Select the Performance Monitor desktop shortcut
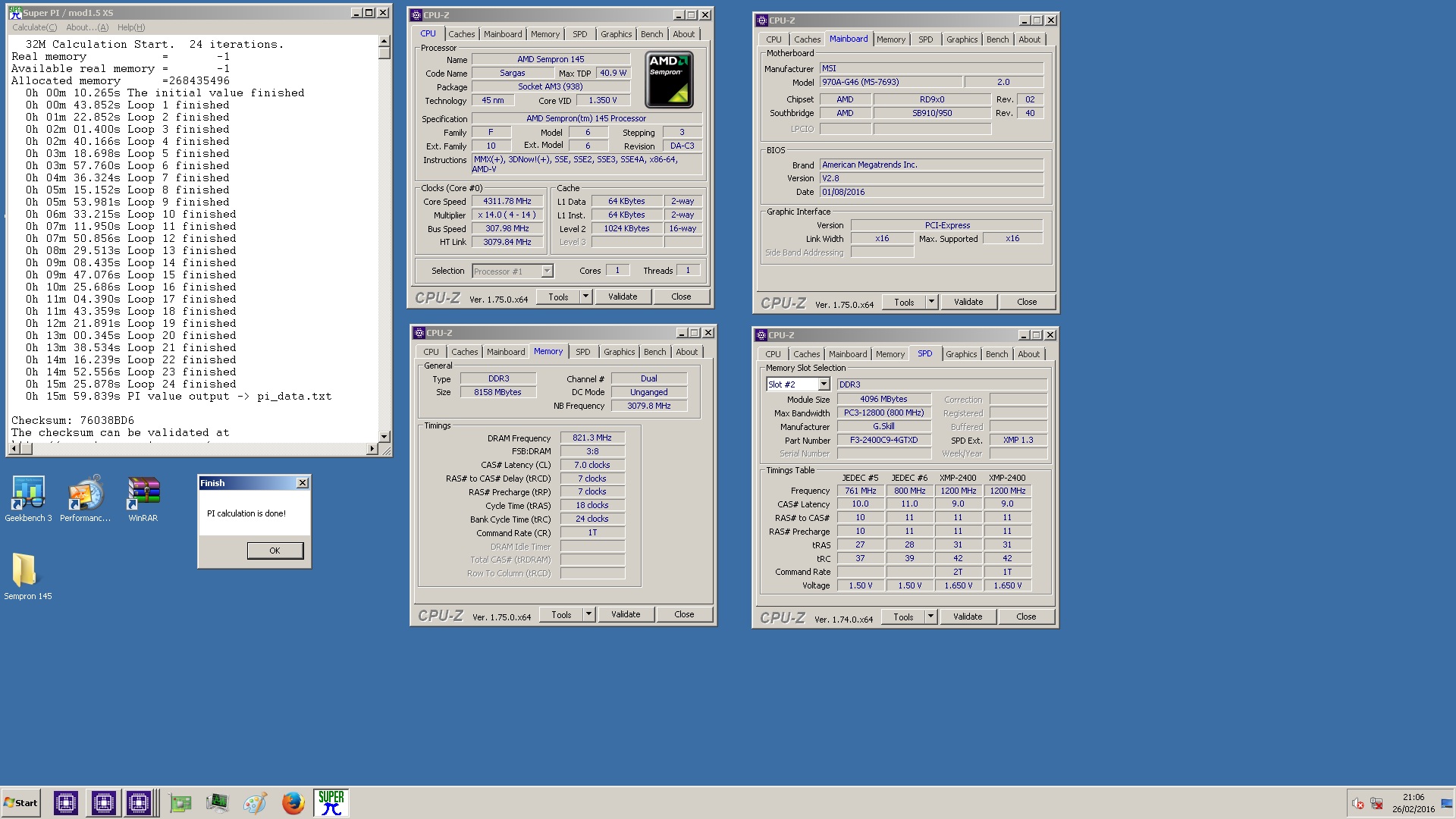 coord(86,499)
